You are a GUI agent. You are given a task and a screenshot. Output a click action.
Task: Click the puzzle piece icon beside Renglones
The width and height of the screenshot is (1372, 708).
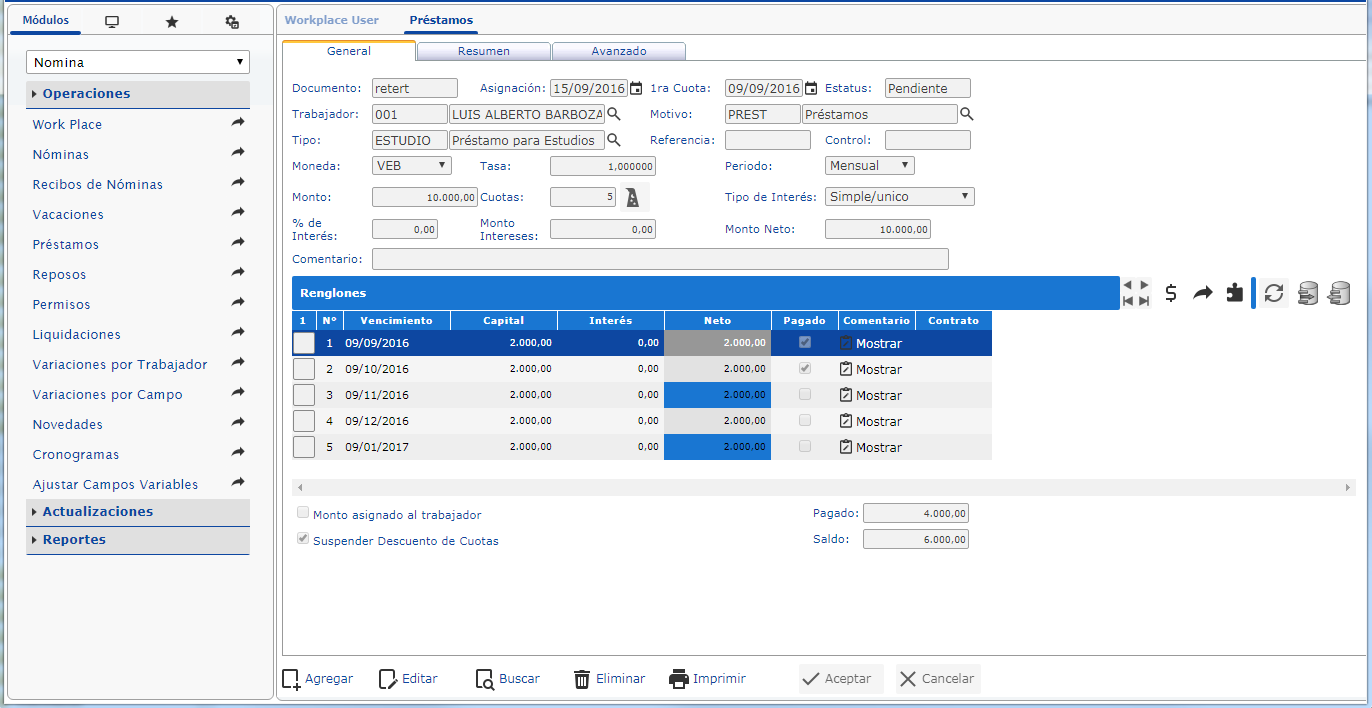coord(1235,293)
